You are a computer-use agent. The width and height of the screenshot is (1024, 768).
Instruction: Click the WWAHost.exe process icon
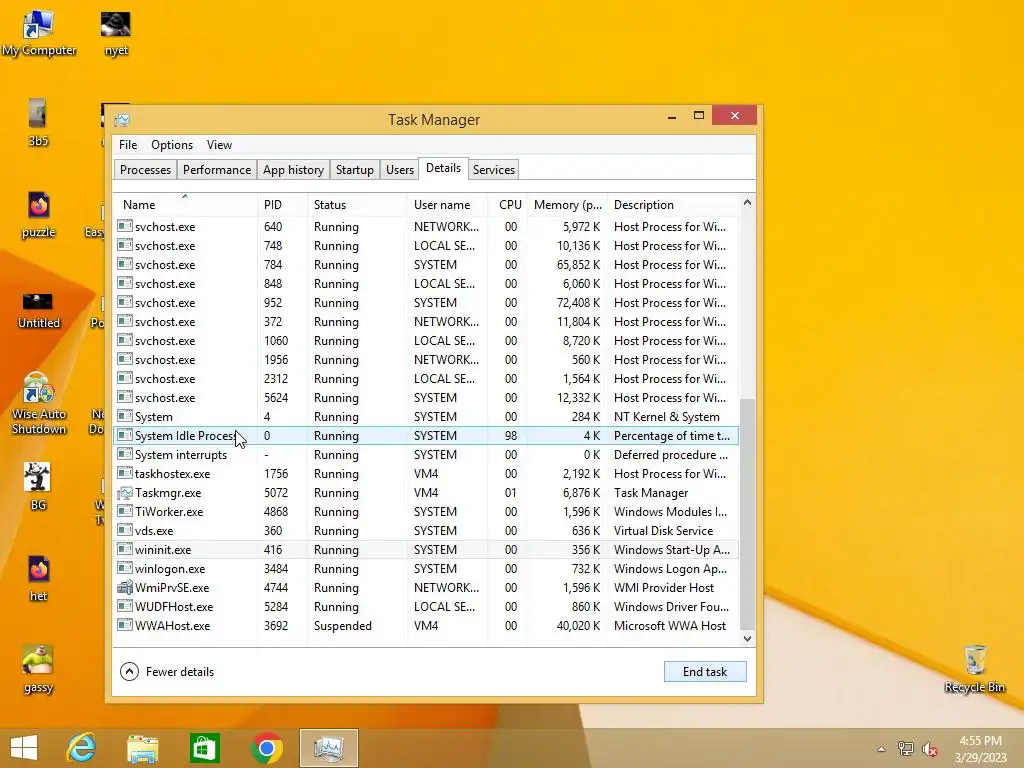(x=125, y=626)
